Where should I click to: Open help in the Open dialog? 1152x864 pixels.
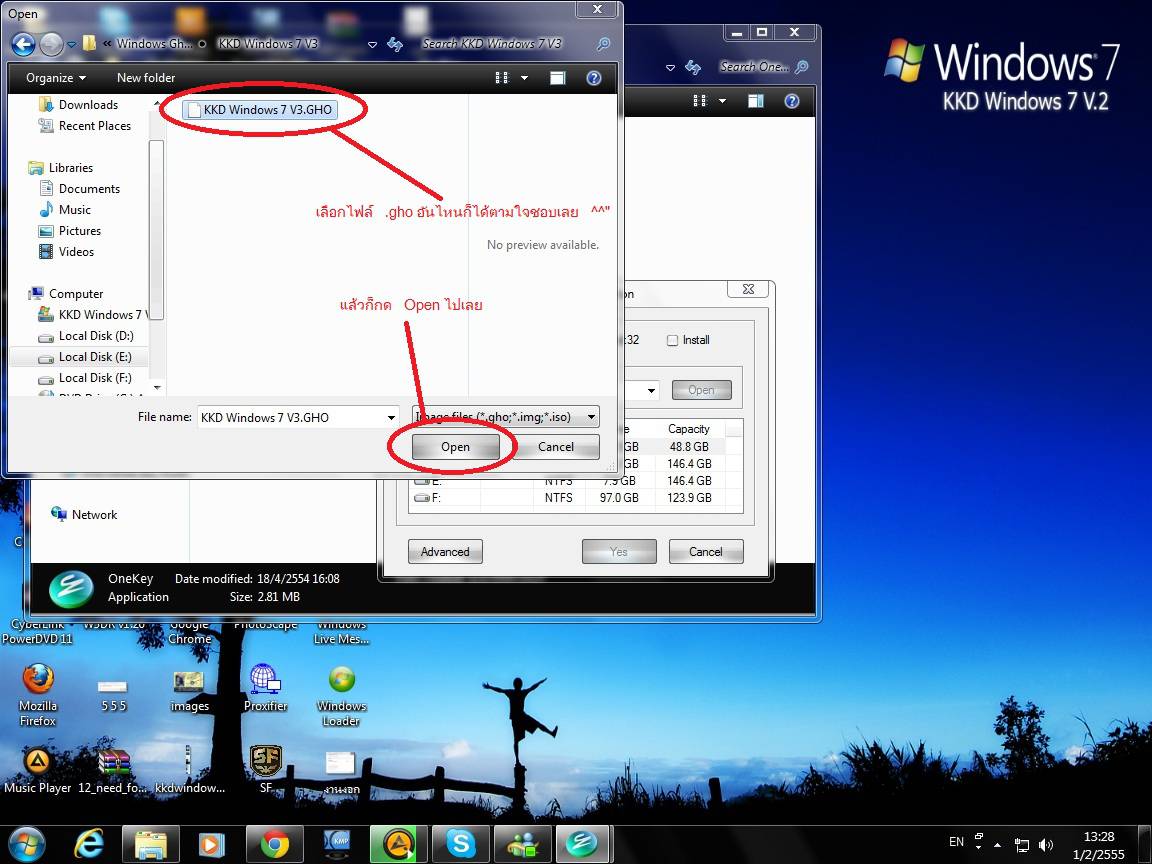point(594,78)
